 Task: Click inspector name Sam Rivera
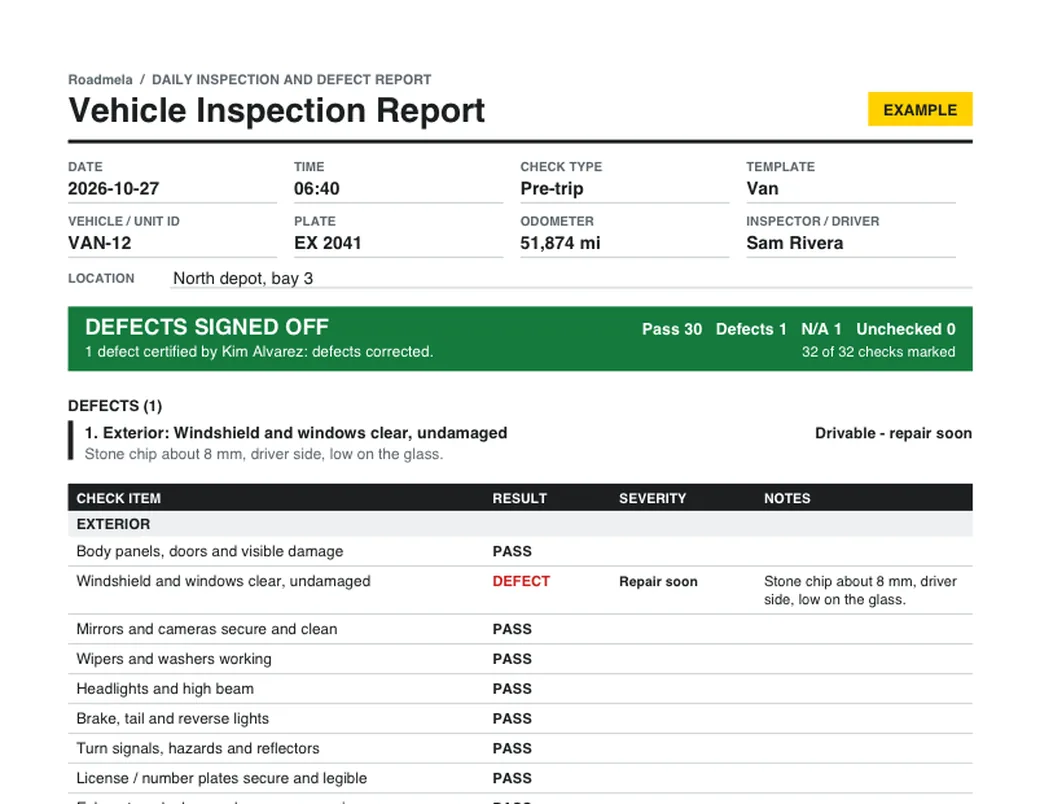click(795, 243)
